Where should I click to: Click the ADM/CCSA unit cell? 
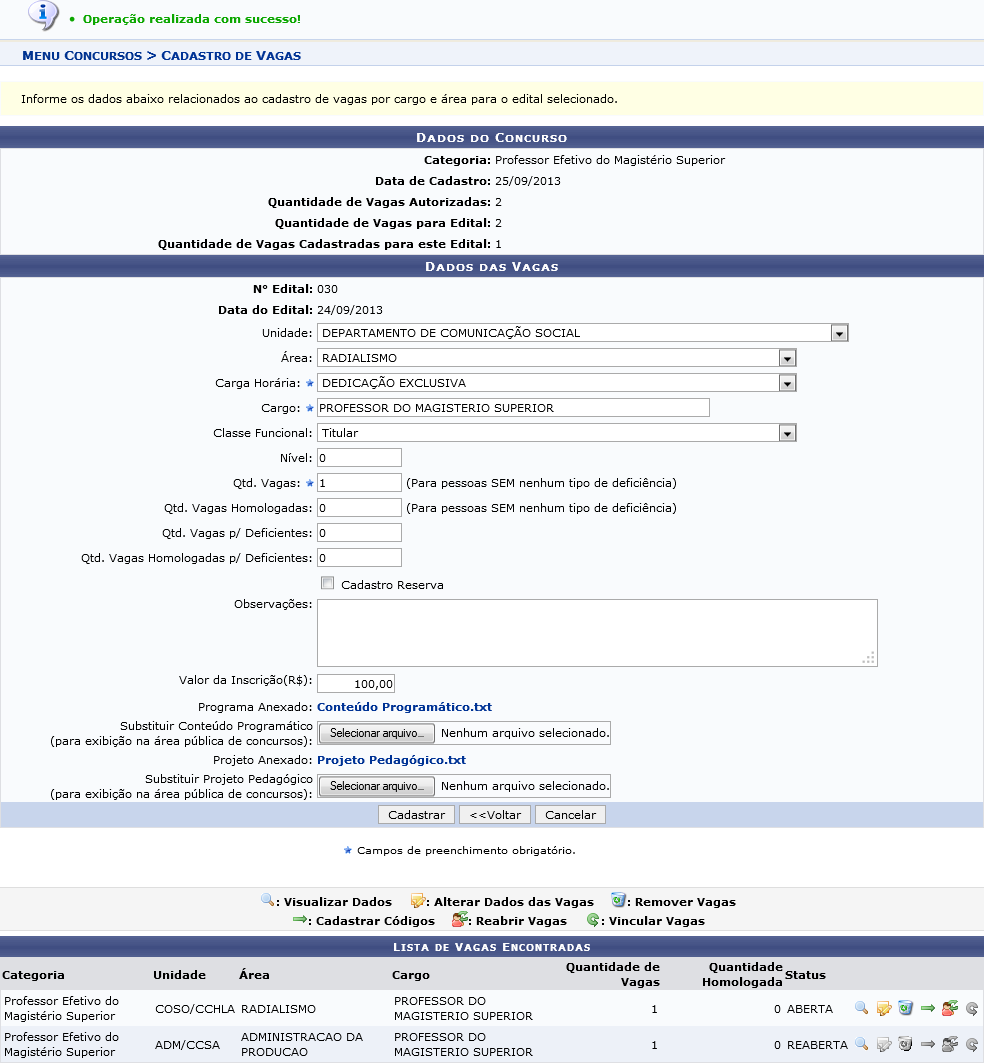point(187,1045)
